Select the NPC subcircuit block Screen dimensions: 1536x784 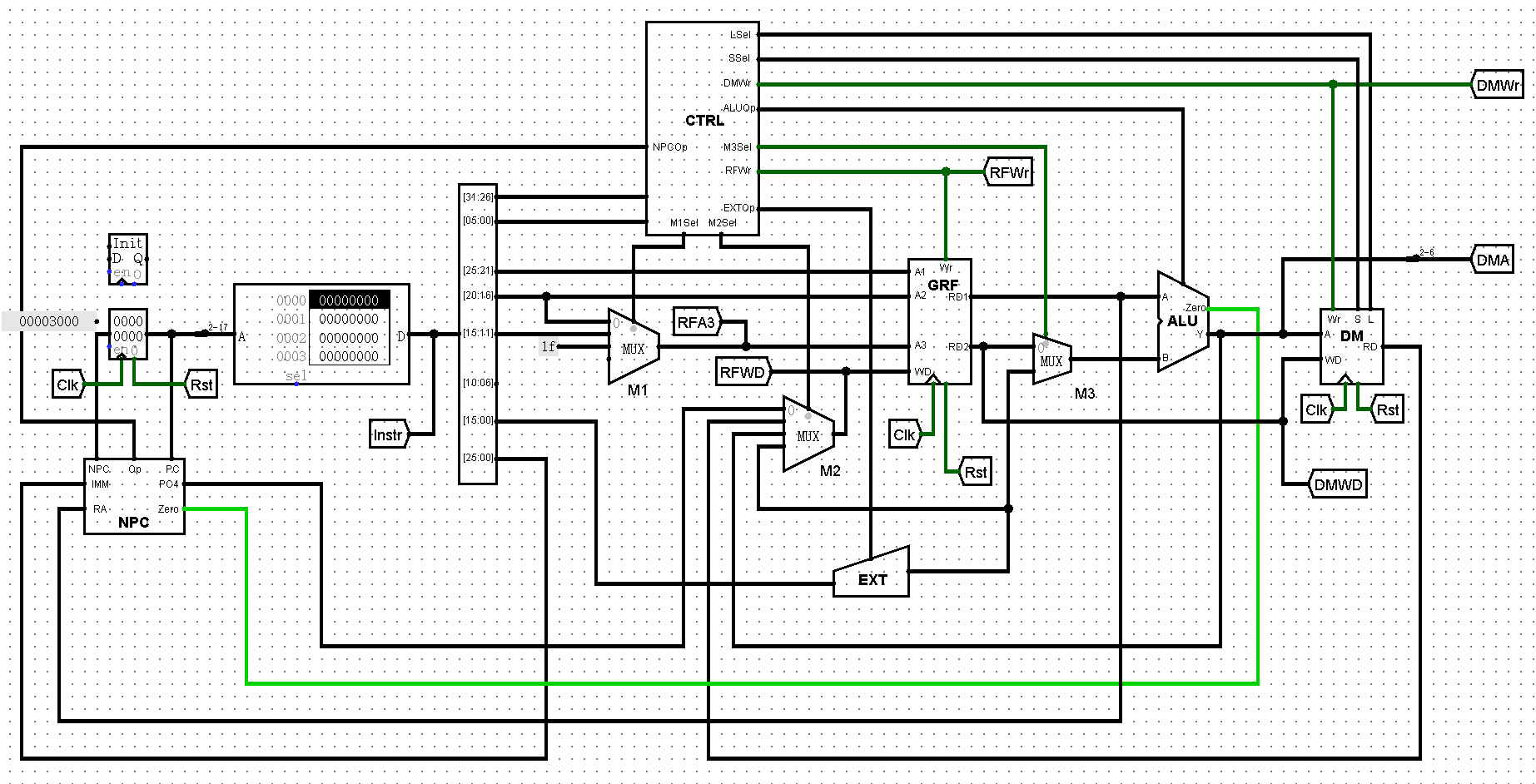134,496
